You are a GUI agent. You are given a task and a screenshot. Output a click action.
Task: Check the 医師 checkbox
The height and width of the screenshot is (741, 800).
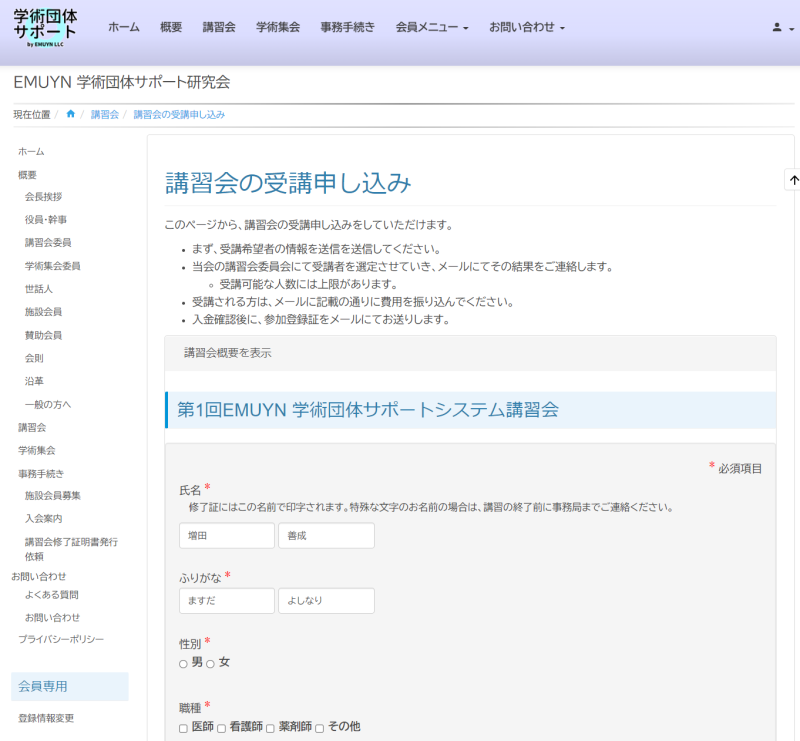pyautogui.click(x=183, y=728)
